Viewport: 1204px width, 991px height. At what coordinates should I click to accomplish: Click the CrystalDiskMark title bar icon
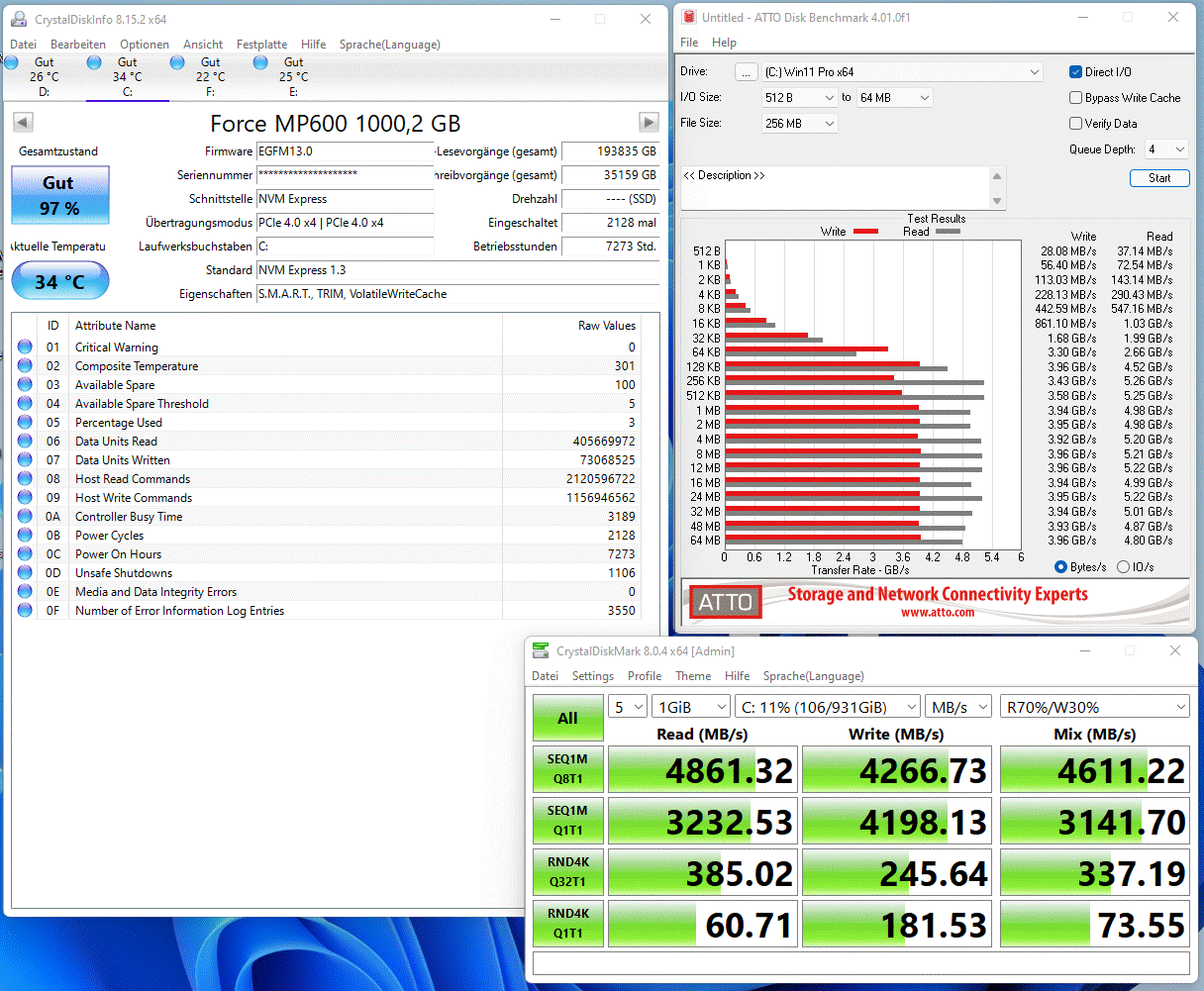pos(541,651)
